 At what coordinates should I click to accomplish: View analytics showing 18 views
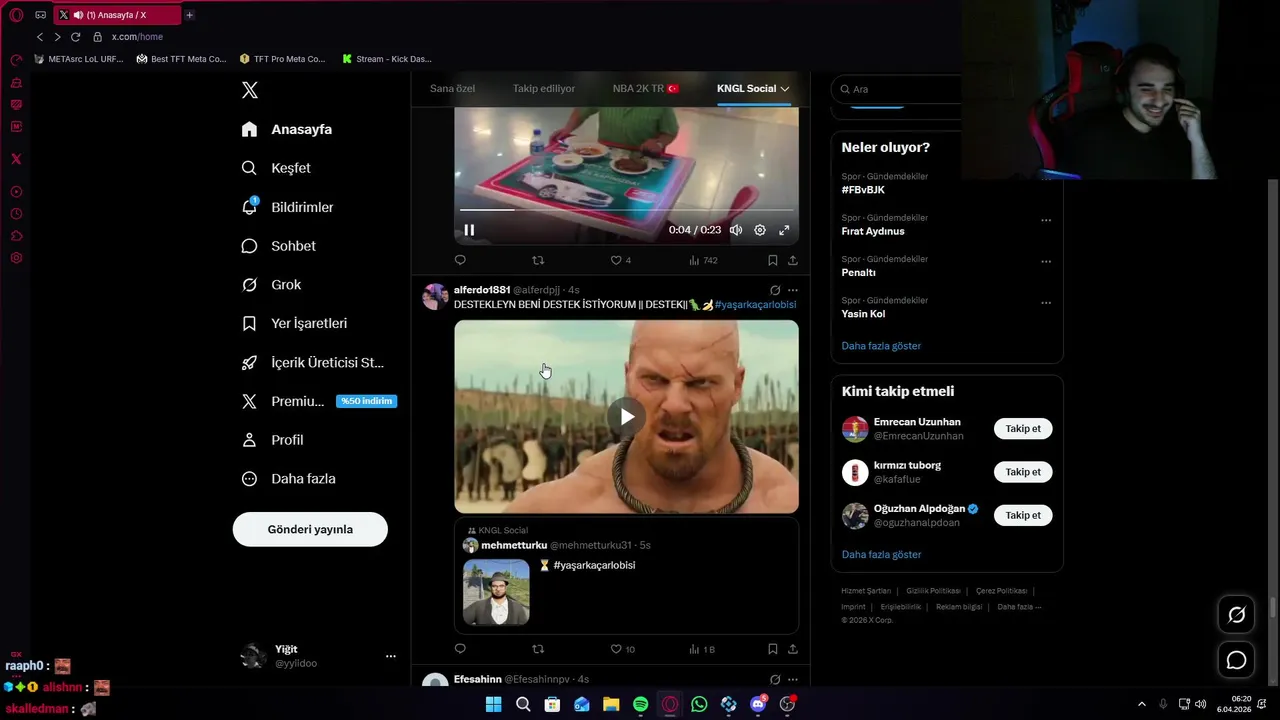click(702, 649)
